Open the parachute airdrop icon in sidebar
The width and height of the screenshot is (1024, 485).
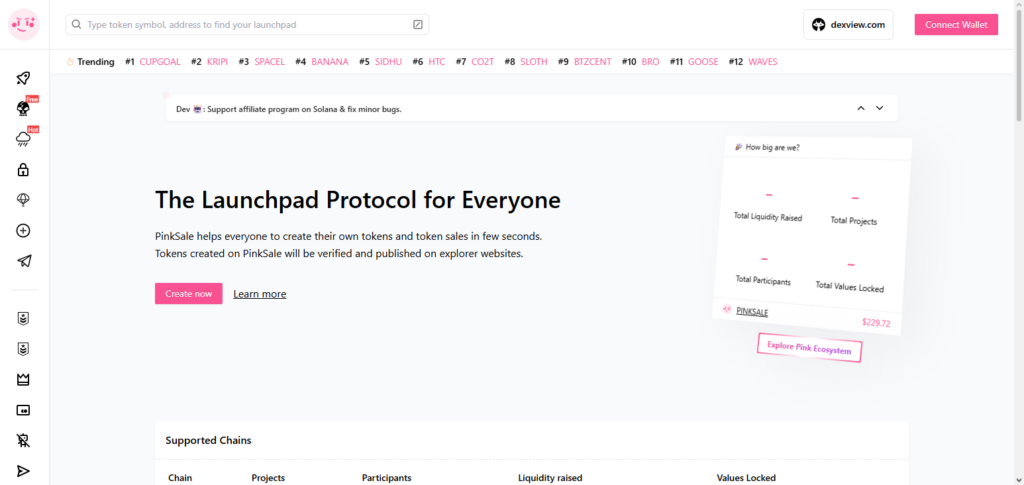tap(24, 200)
